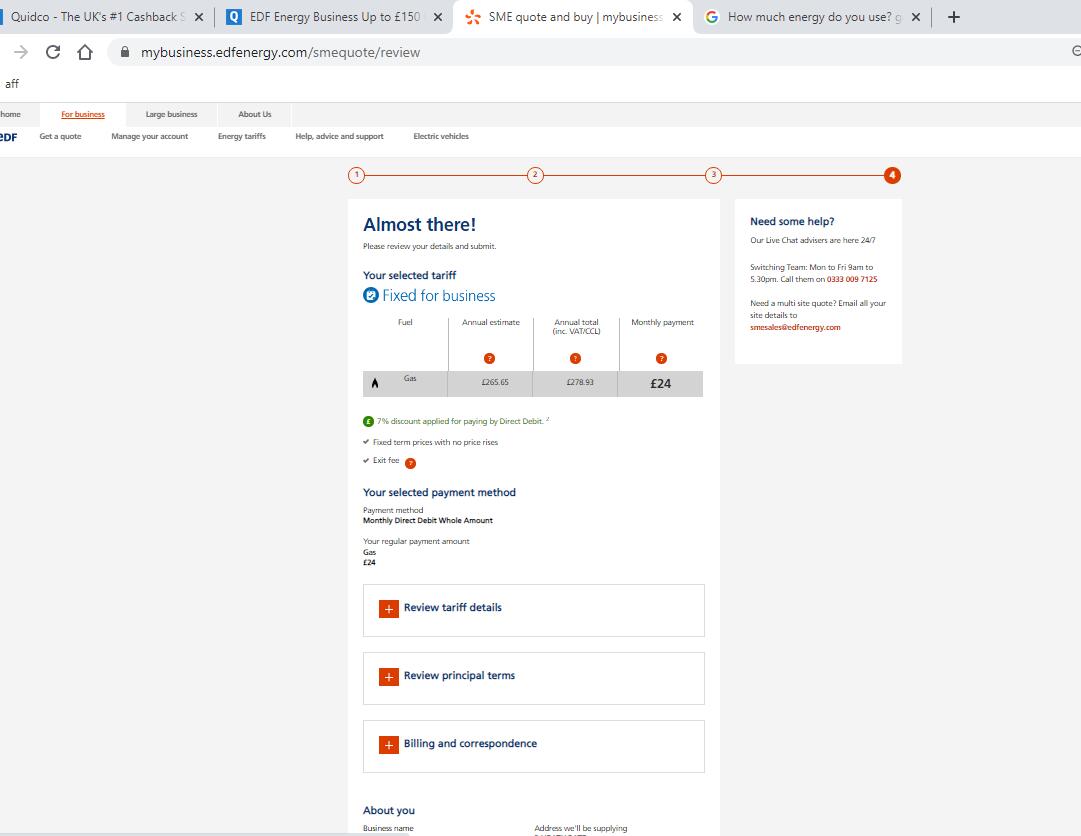1081x836 pixels.
Task: Show help for Exit fee
Action: [x=410, y=463]
